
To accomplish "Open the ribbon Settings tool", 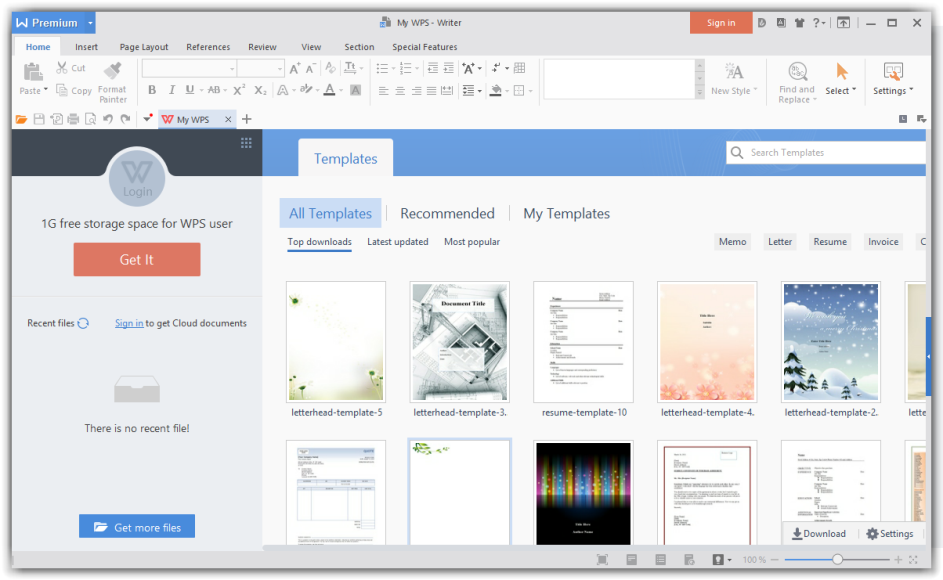I will click(x=892, y=80).
